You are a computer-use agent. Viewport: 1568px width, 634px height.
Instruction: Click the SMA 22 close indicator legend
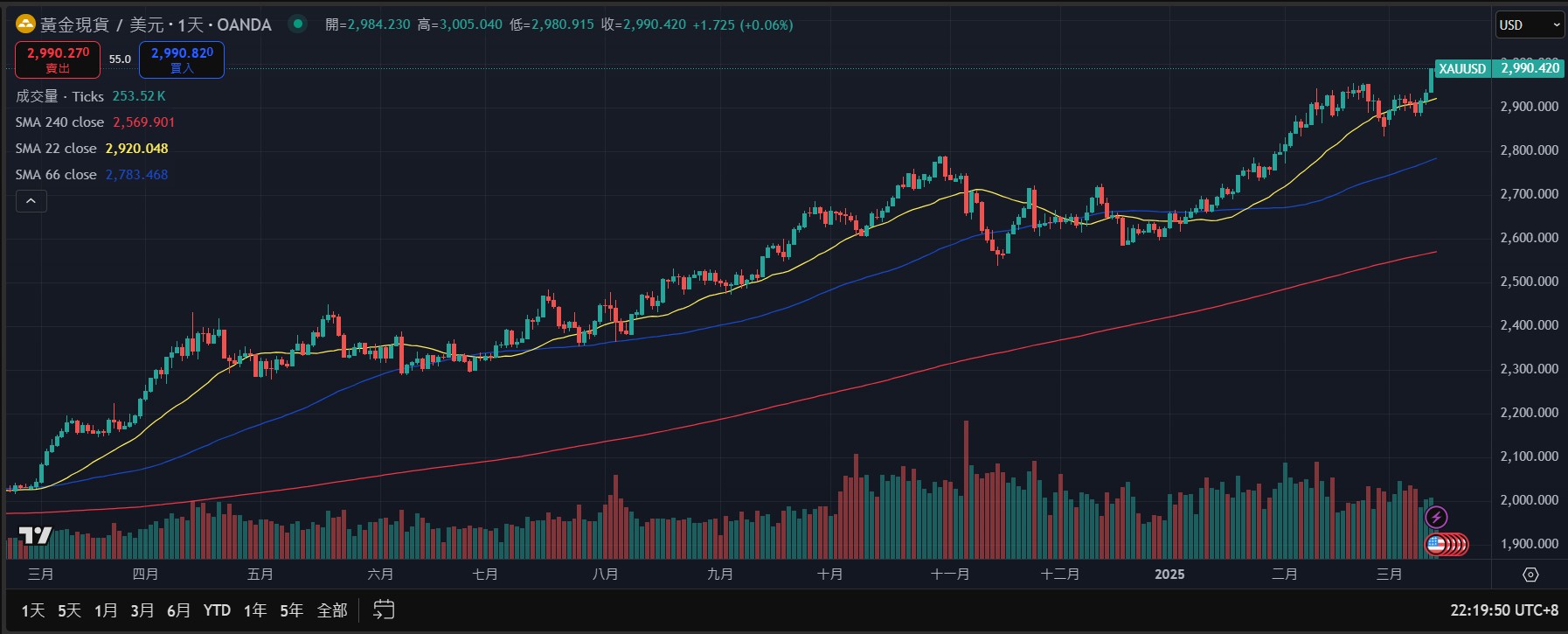pos(56,149)
